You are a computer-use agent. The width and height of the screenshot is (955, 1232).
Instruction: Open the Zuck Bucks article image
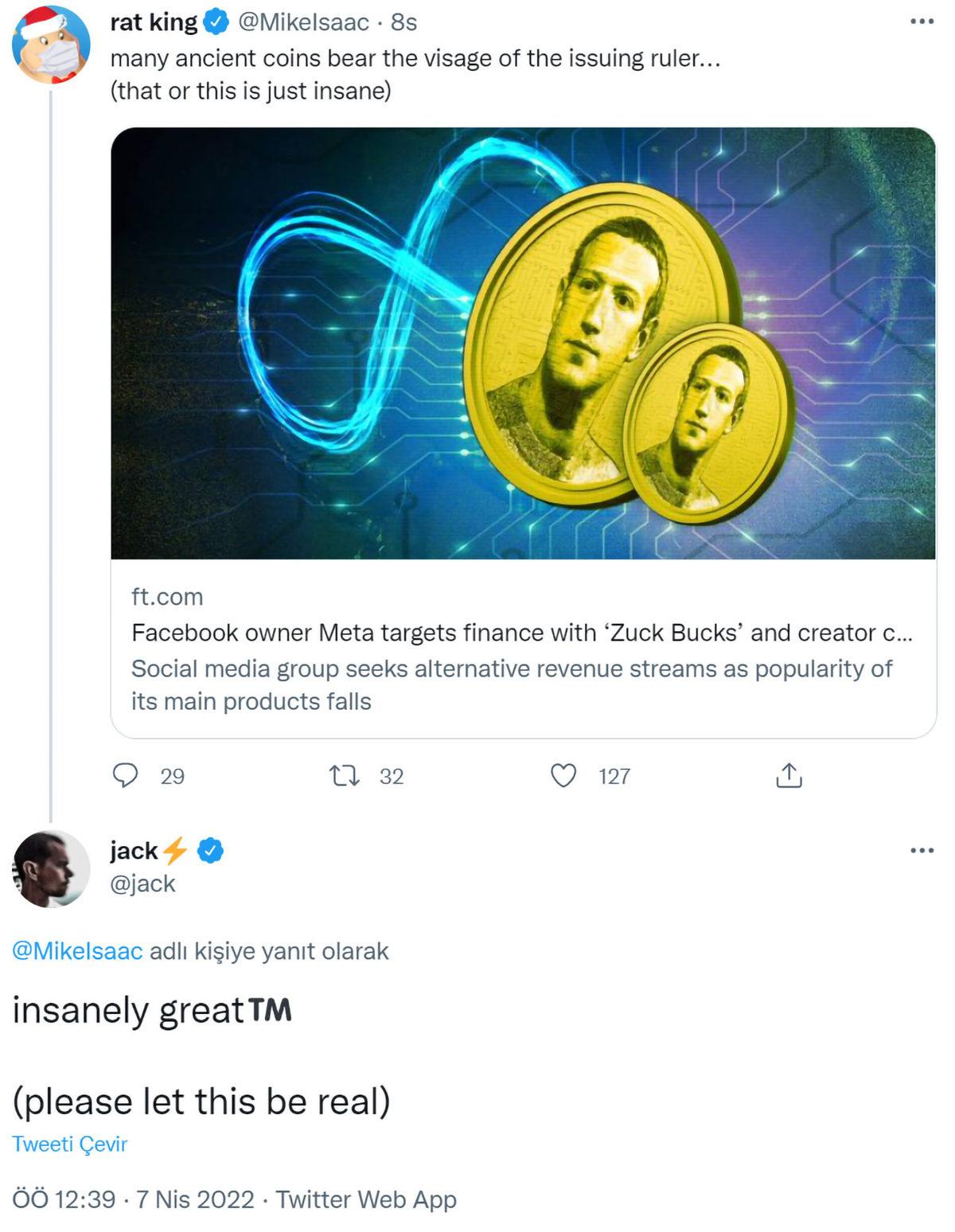coord(523,343)
